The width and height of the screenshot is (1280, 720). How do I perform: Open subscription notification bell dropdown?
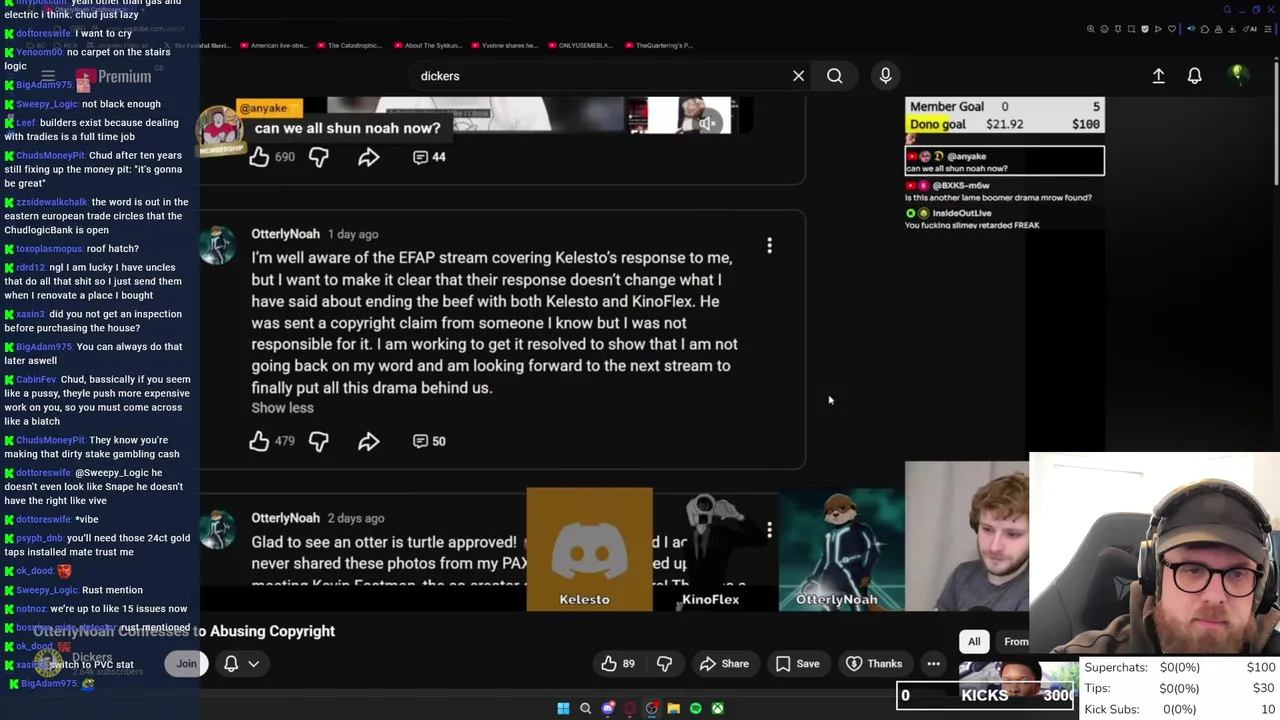coord(241,664)
